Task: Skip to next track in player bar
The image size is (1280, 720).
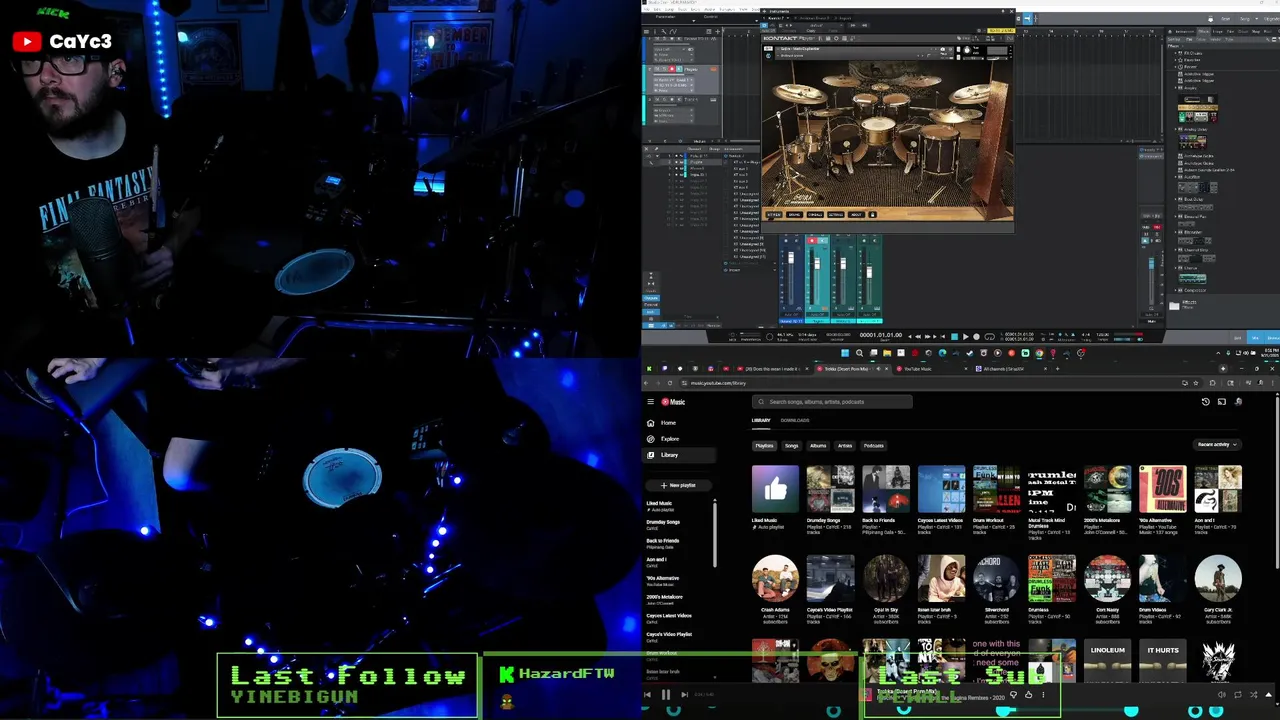Action: click(684, 694)
